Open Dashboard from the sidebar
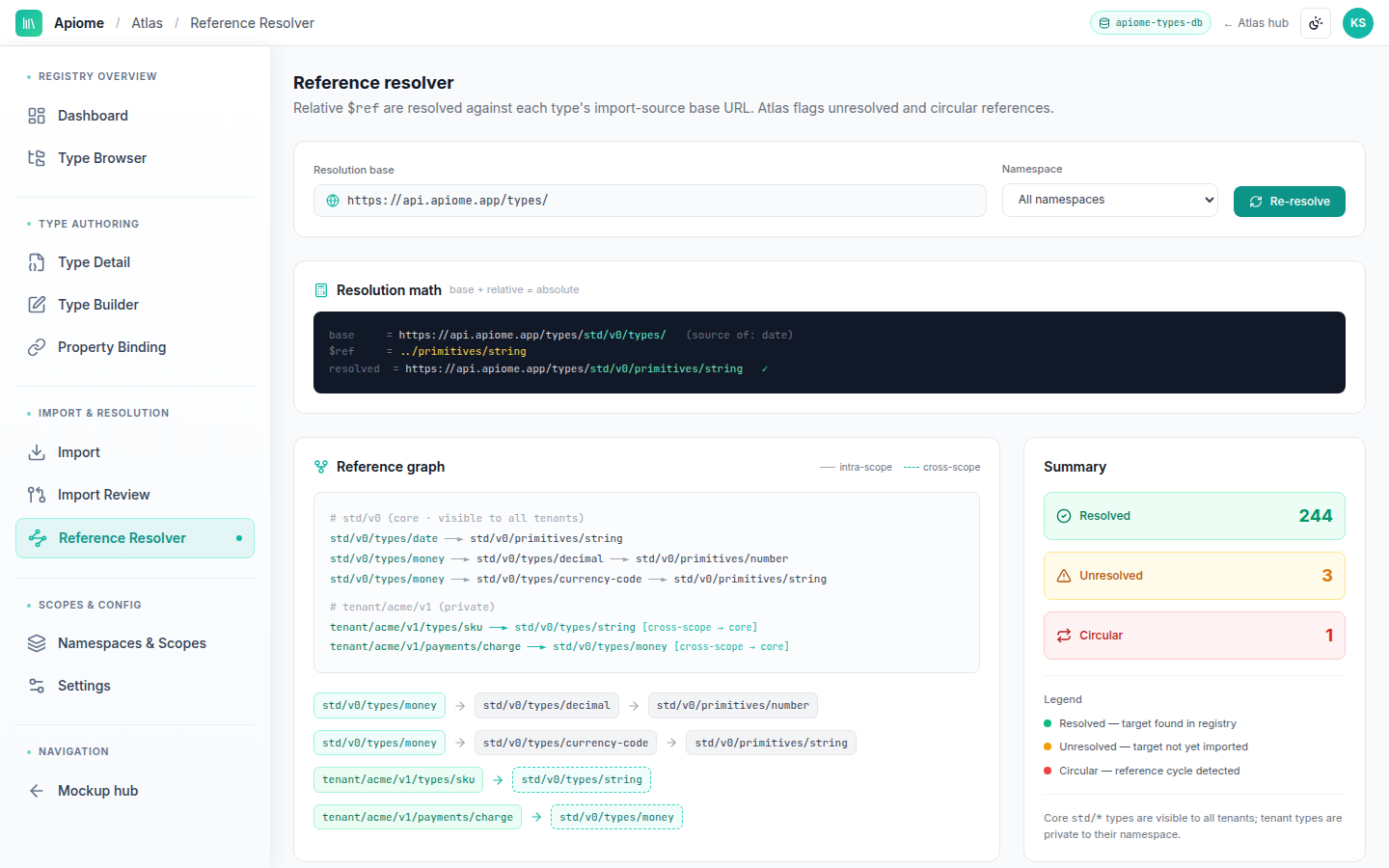Screen dimensions: 1389x868 point(135,116)
